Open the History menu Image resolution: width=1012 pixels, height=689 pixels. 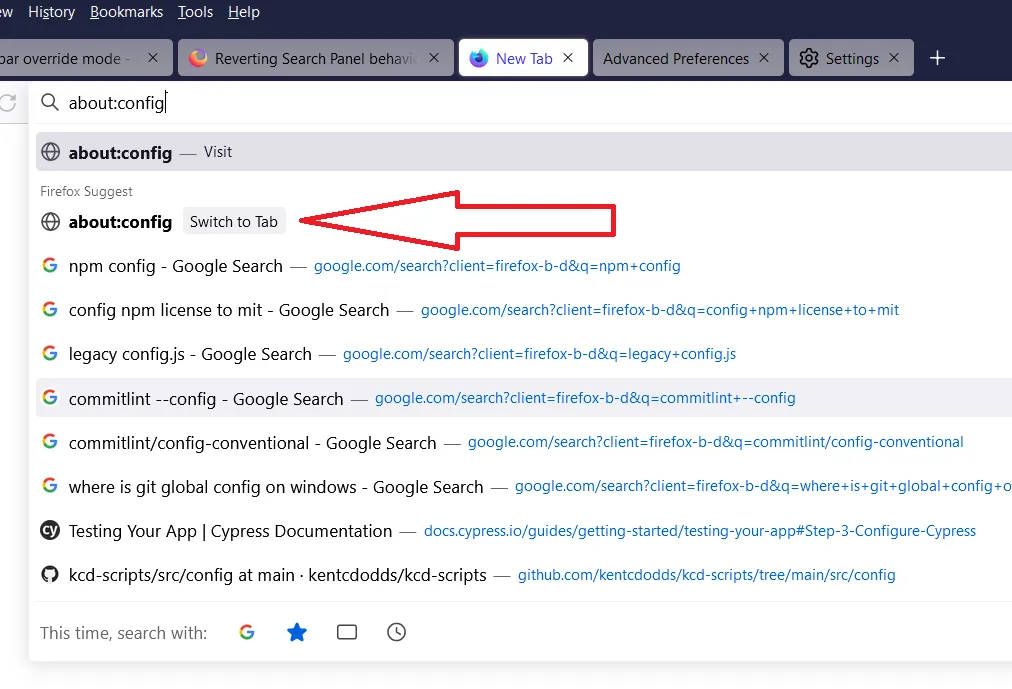coord(51,12)
